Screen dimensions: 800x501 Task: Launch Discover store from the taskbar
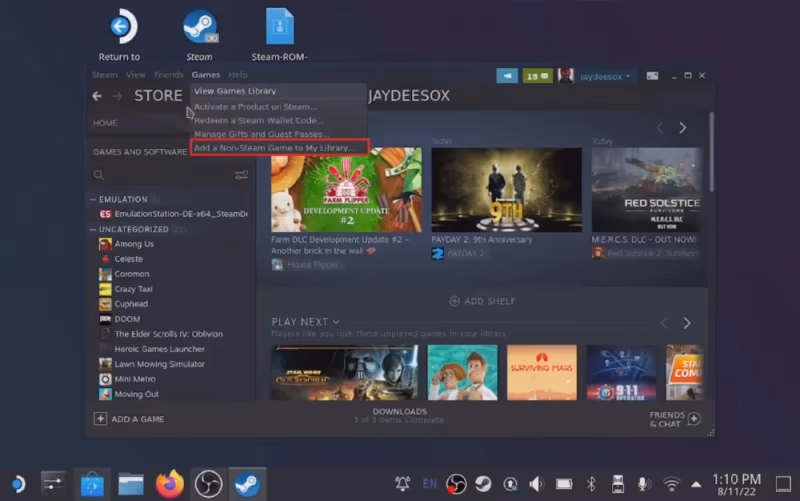pos(92,484)
